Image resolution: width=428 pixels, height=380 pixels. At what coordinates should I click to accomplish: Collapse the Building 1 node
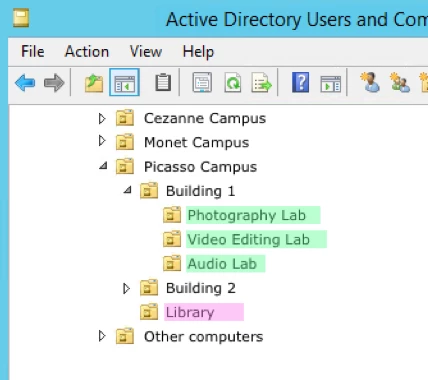click(x=127, y=190)
